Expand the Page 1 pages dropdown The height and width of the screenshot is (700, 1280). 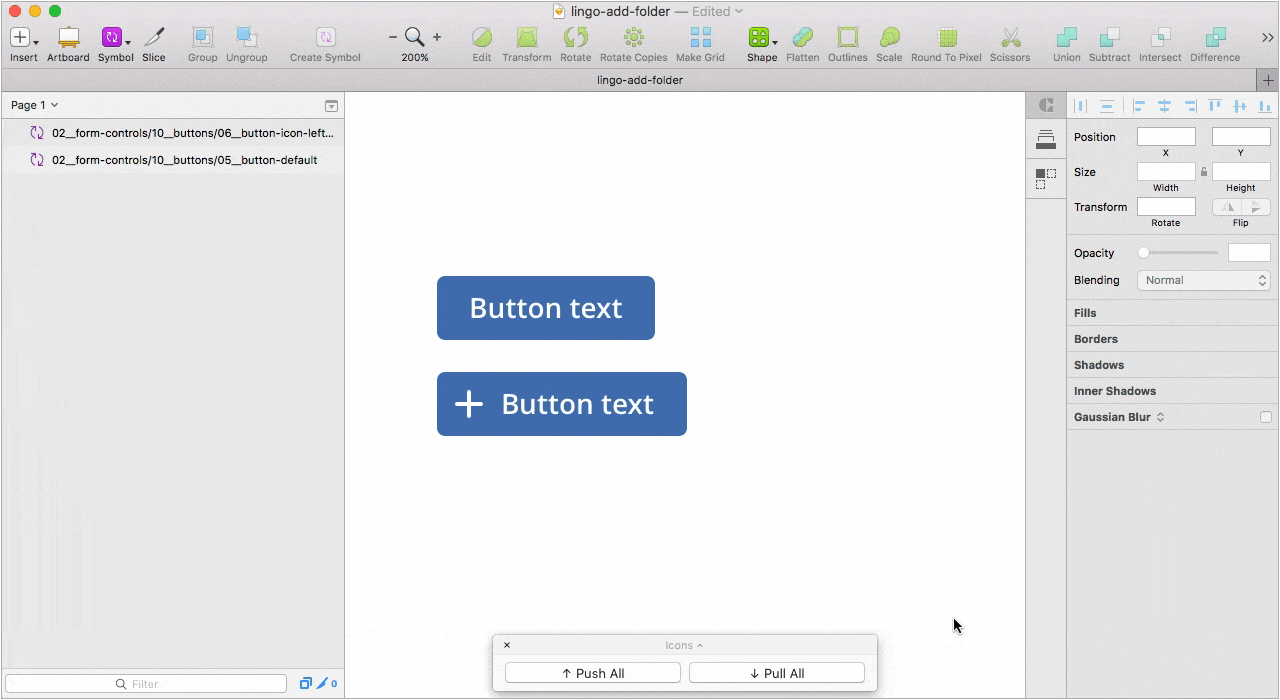tap(35, 105)
